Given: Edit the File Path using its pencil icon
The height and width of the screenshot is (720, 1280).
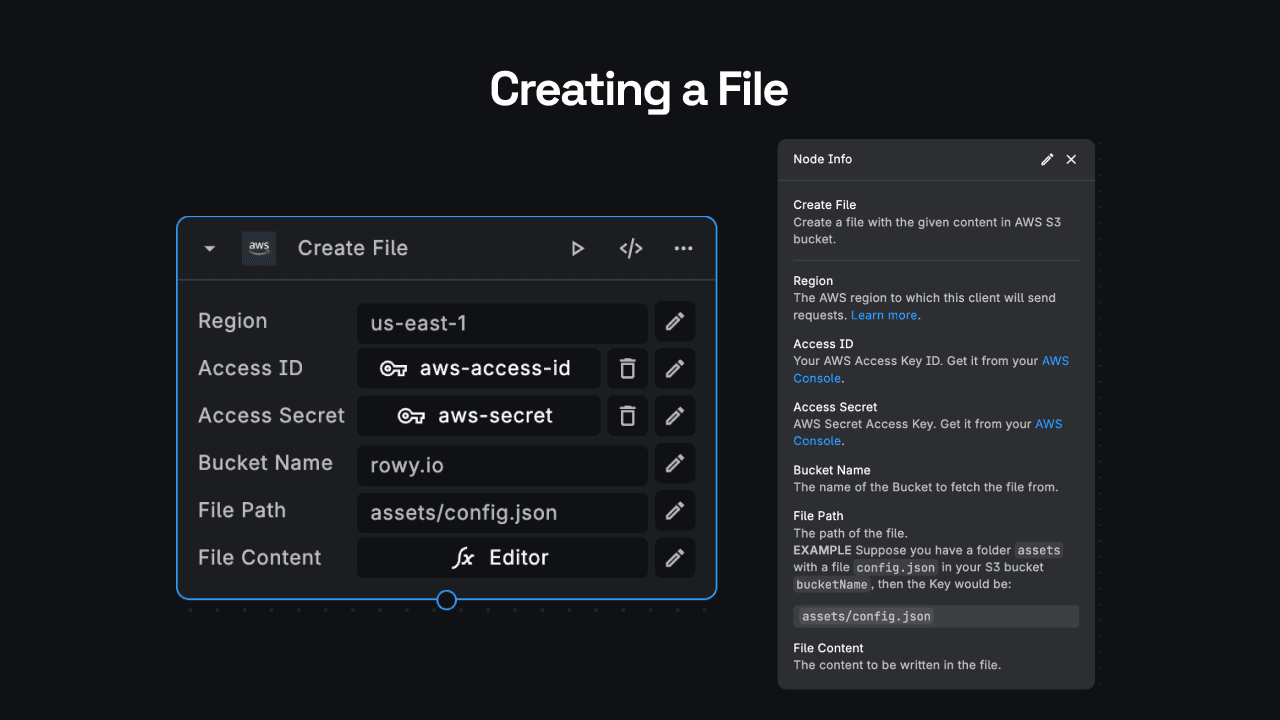Looking at the screenshot, I should point(674,511).
